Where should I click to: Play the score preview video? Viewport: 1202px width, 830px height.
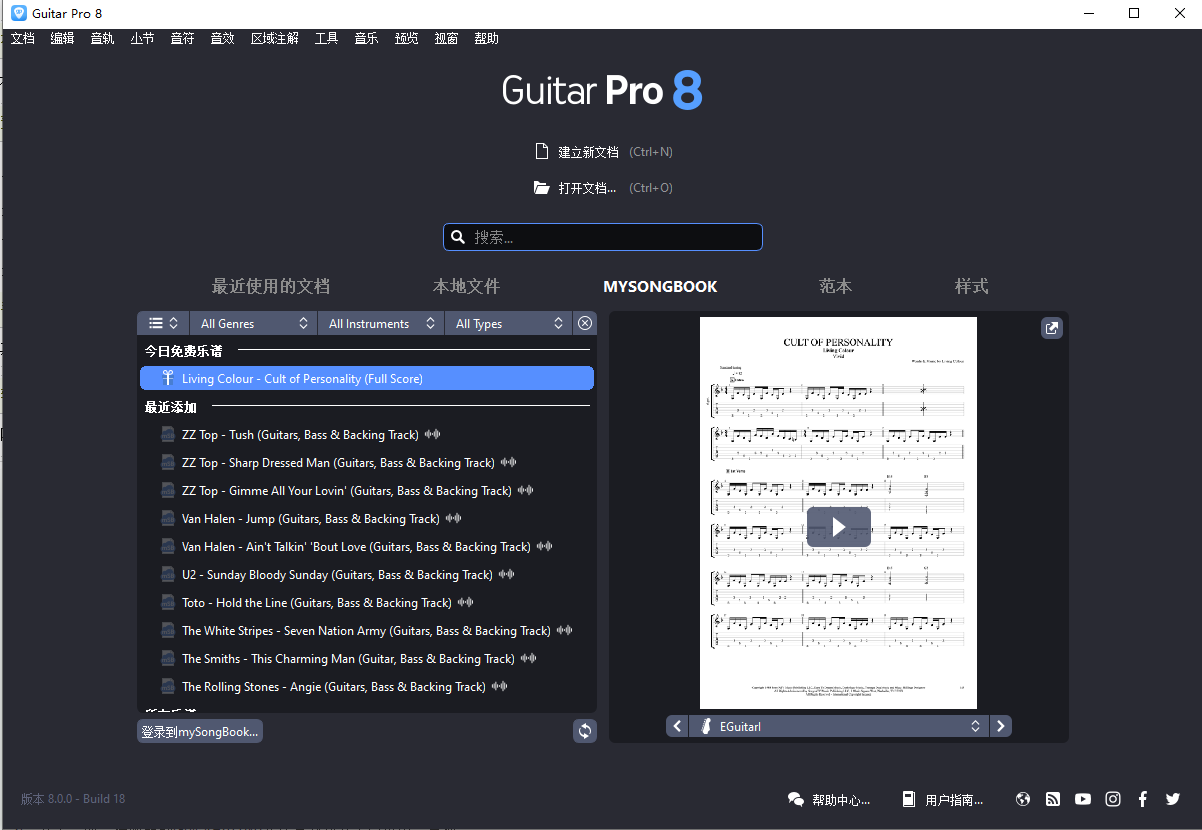click(838, 527)
